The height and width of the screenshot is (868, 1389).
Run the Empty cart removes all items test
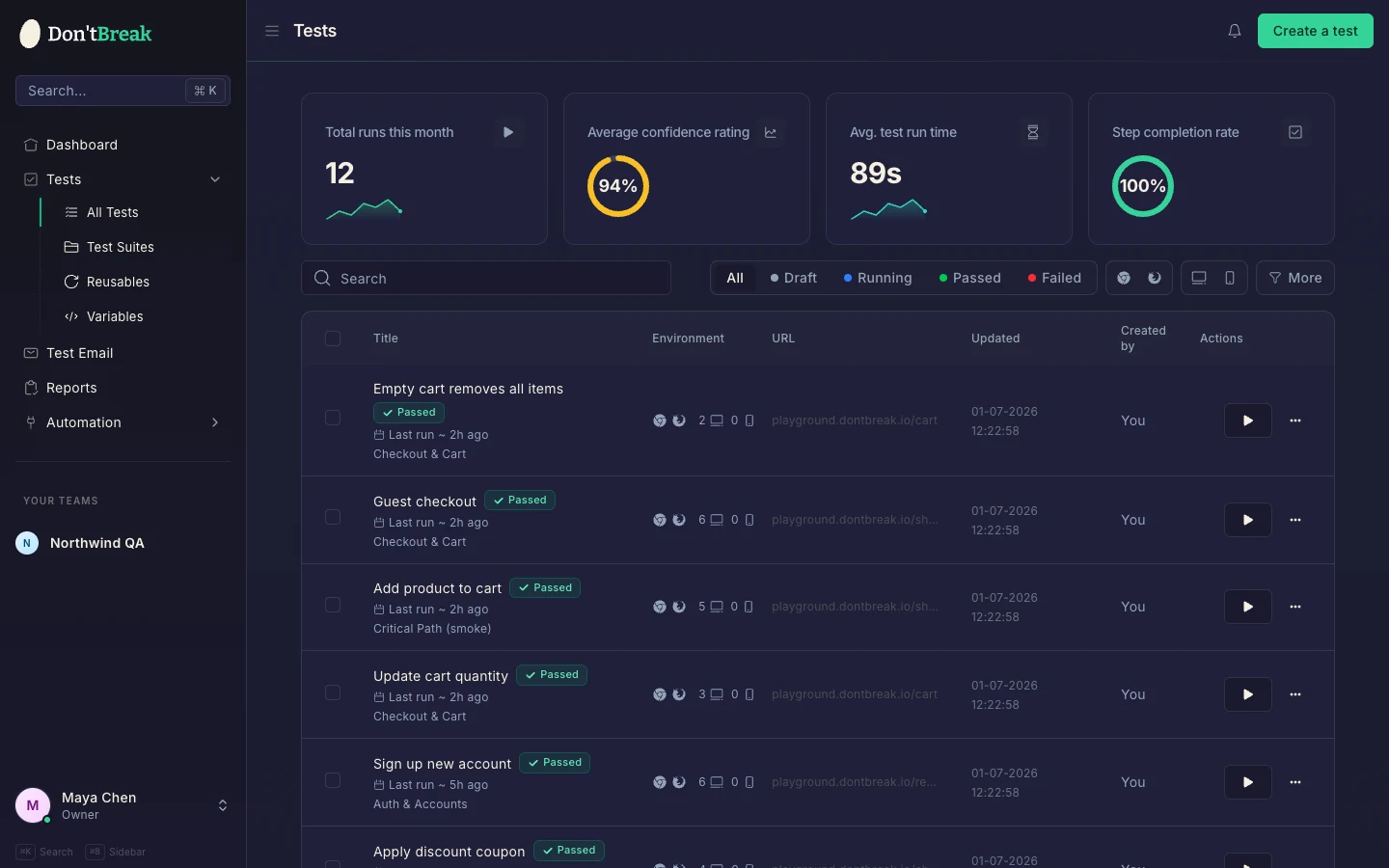1248,420
